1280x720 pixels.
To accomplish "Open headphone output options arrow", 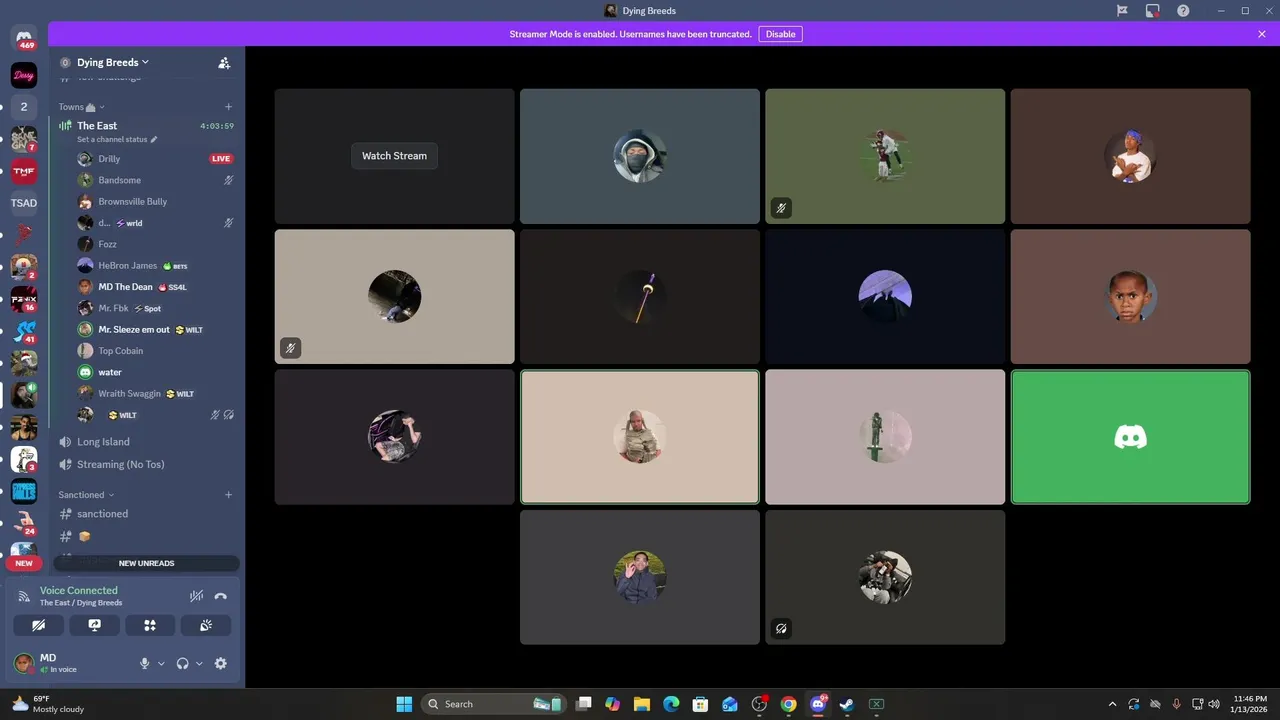I will coord(199,663).
